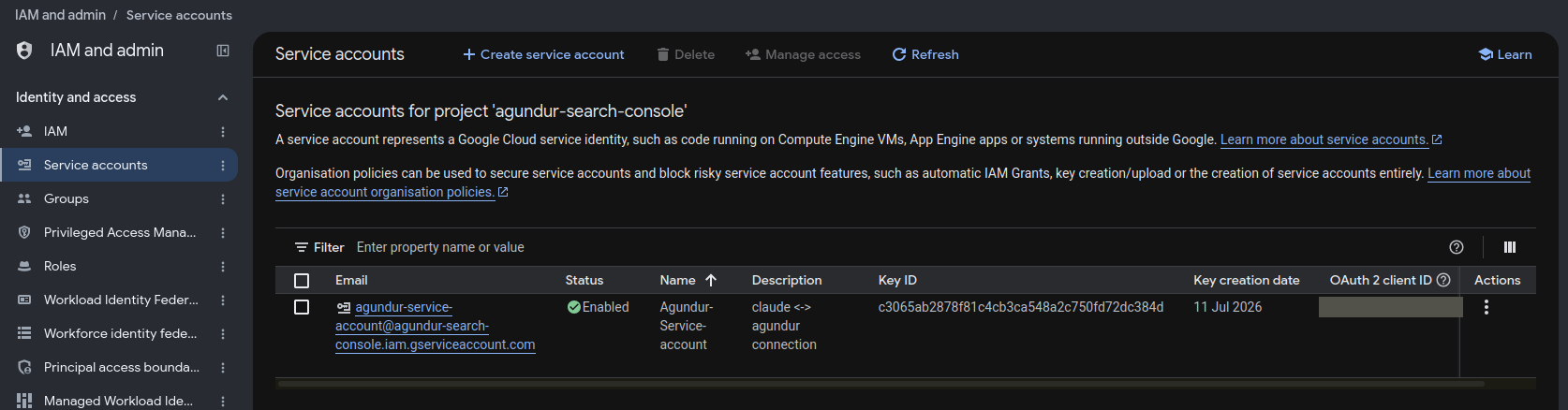Click the Status column header
Screen dimensions: 1568x410
(x=584, y=280)
